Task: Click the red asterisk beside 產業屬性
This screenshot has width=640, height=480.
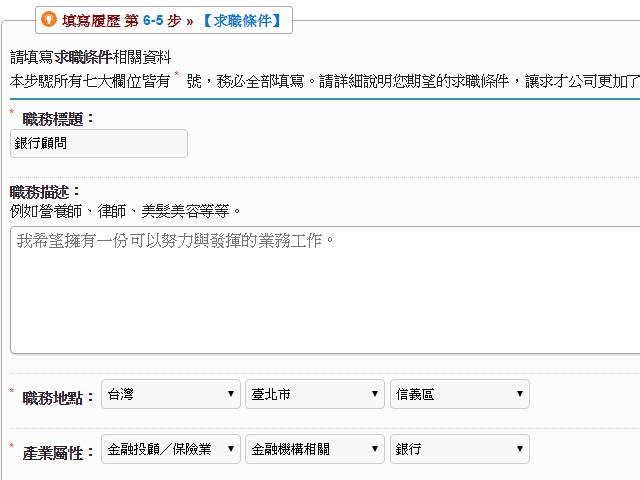Action: point(13,447)
